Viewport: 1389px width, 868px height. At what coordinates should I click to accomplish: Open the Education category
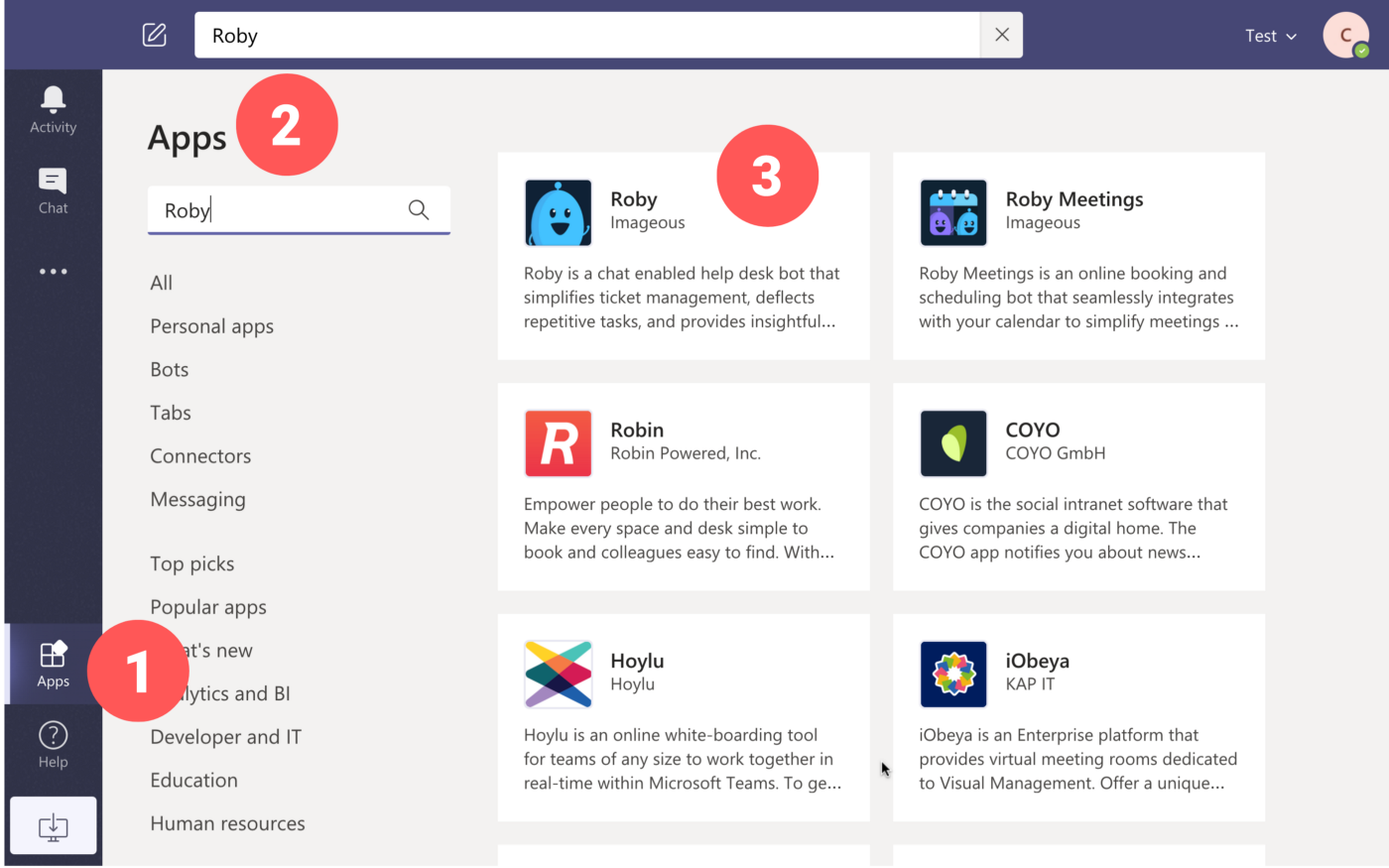click(x=194, y=780)
